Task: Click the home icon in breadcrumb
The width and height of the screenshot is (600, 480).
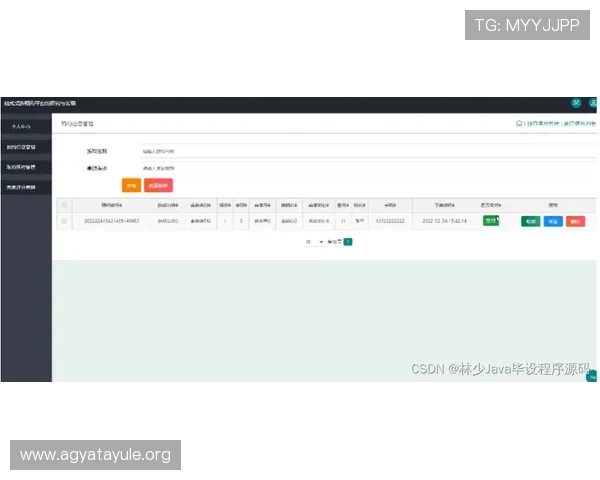Action: tap(519, 123)
